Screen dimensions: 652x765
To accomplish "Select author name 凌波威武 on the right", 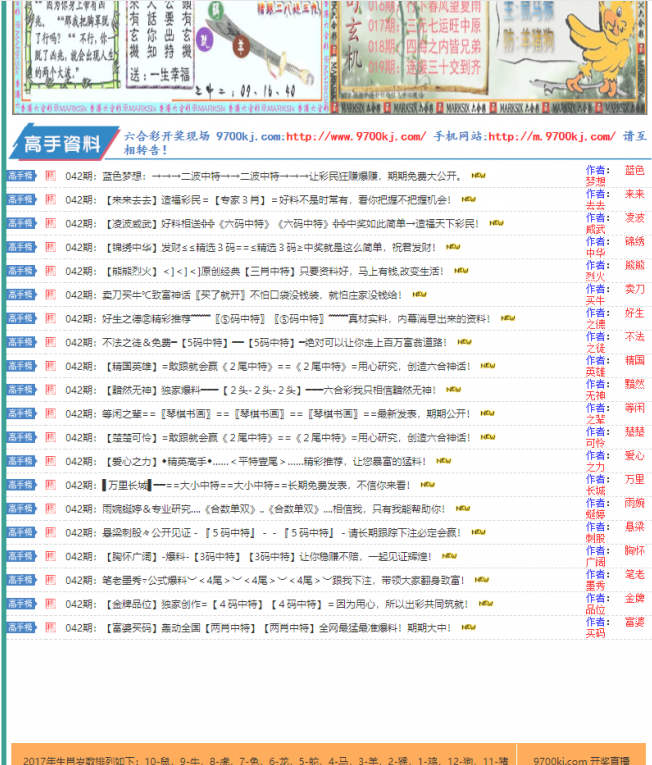I will pos(615,223).
